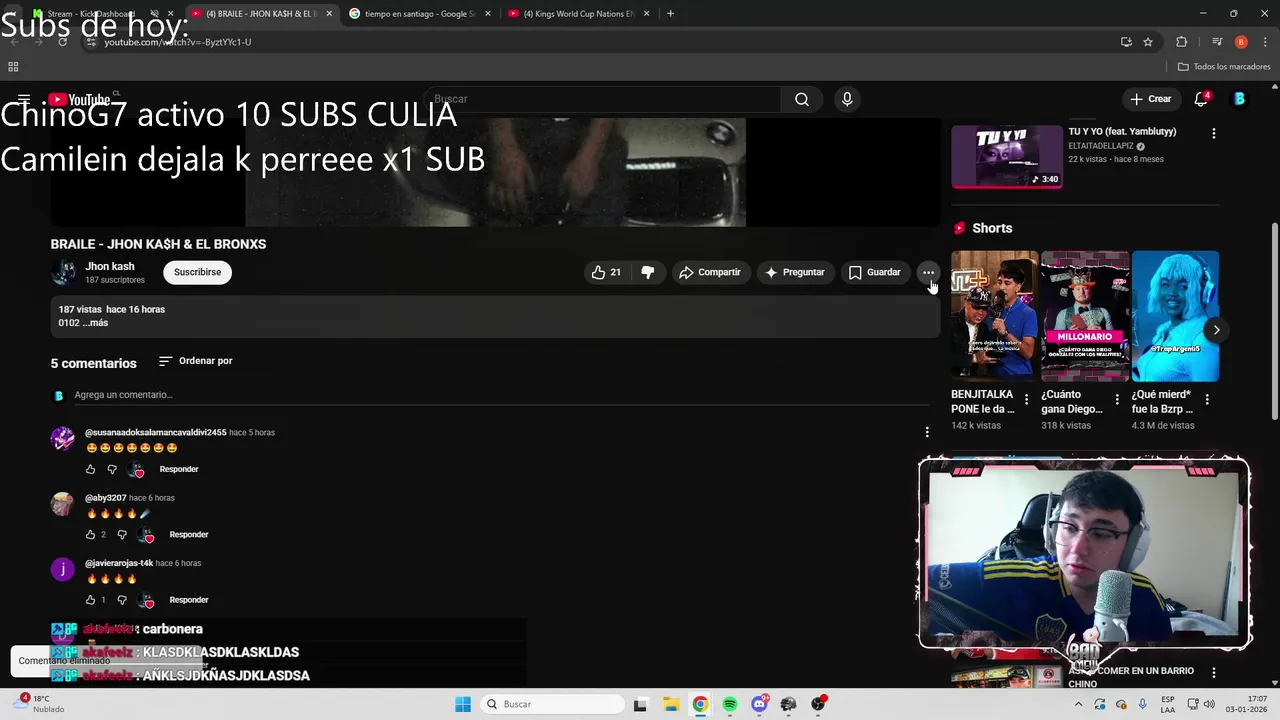1280x720 pixels.
Task: Open options for the BENJITALKA short
Action: [x=1026, y=399]
